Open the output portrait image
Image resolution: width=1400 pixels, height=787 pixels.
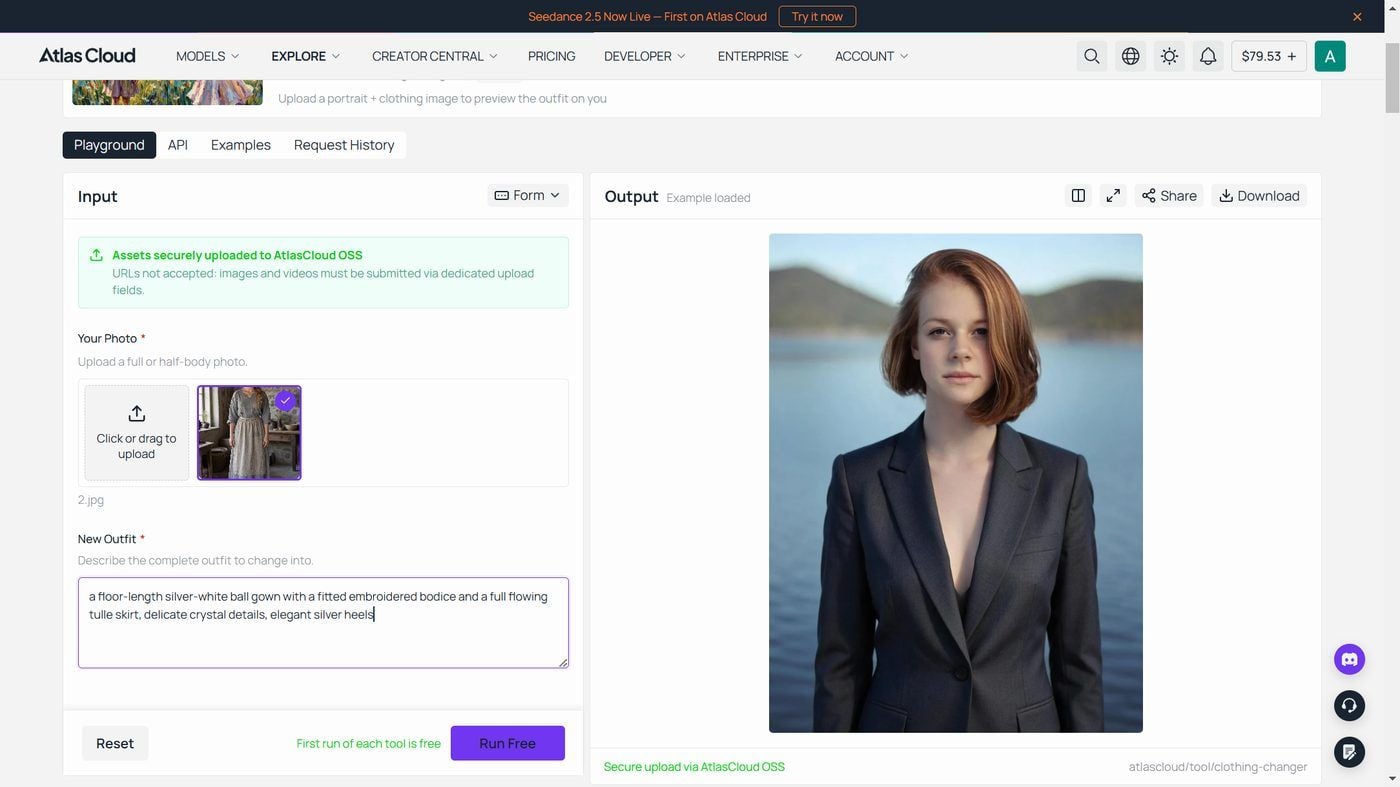(956, 483)
